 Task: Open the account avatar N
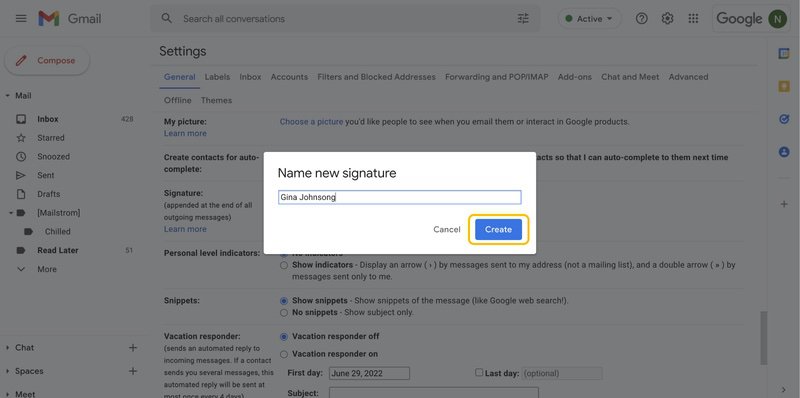tap(778, 19)
